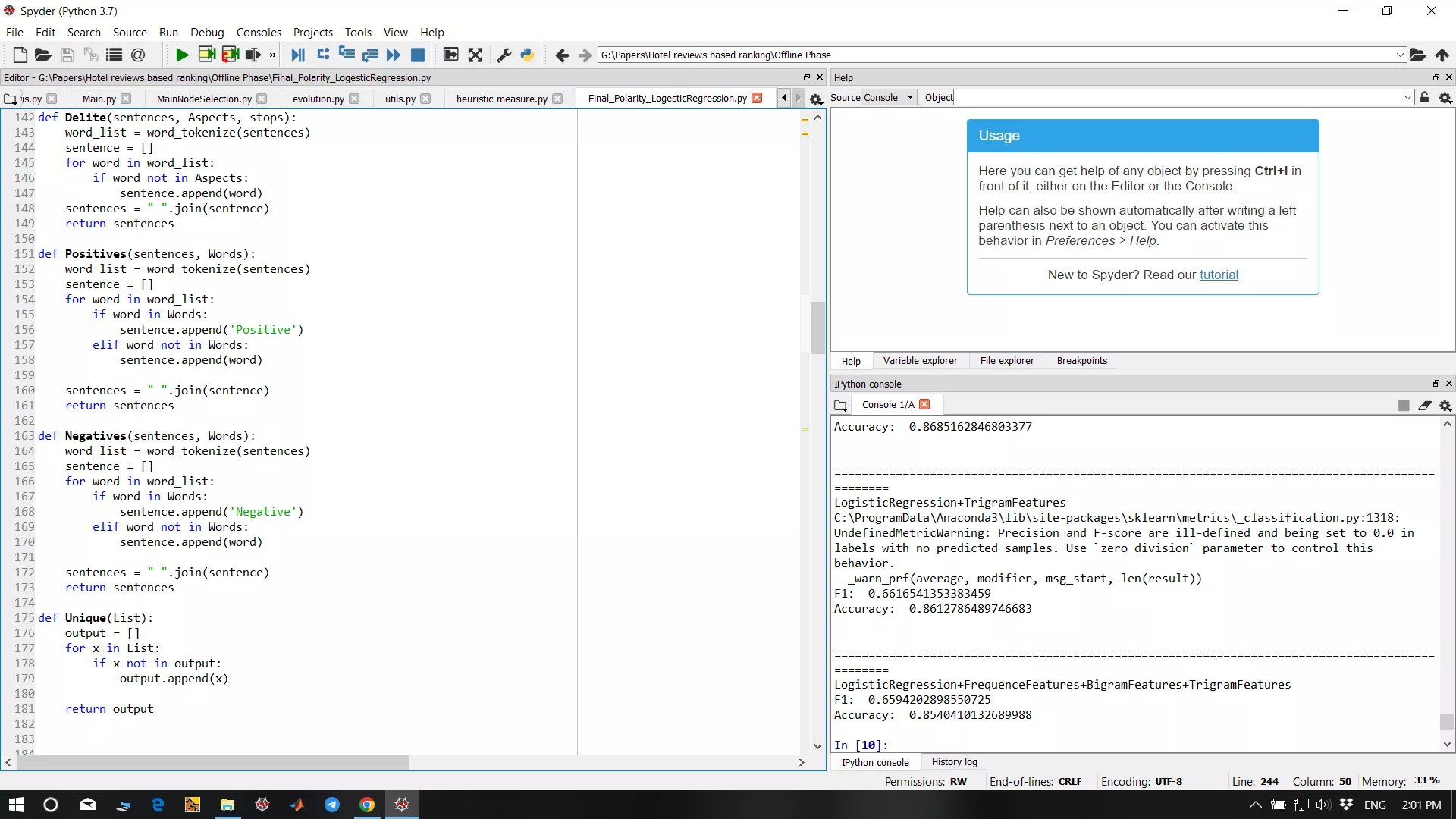Save the current file with the floppy icon
This screenshot has height=819, width=1456.
point(67,55)
